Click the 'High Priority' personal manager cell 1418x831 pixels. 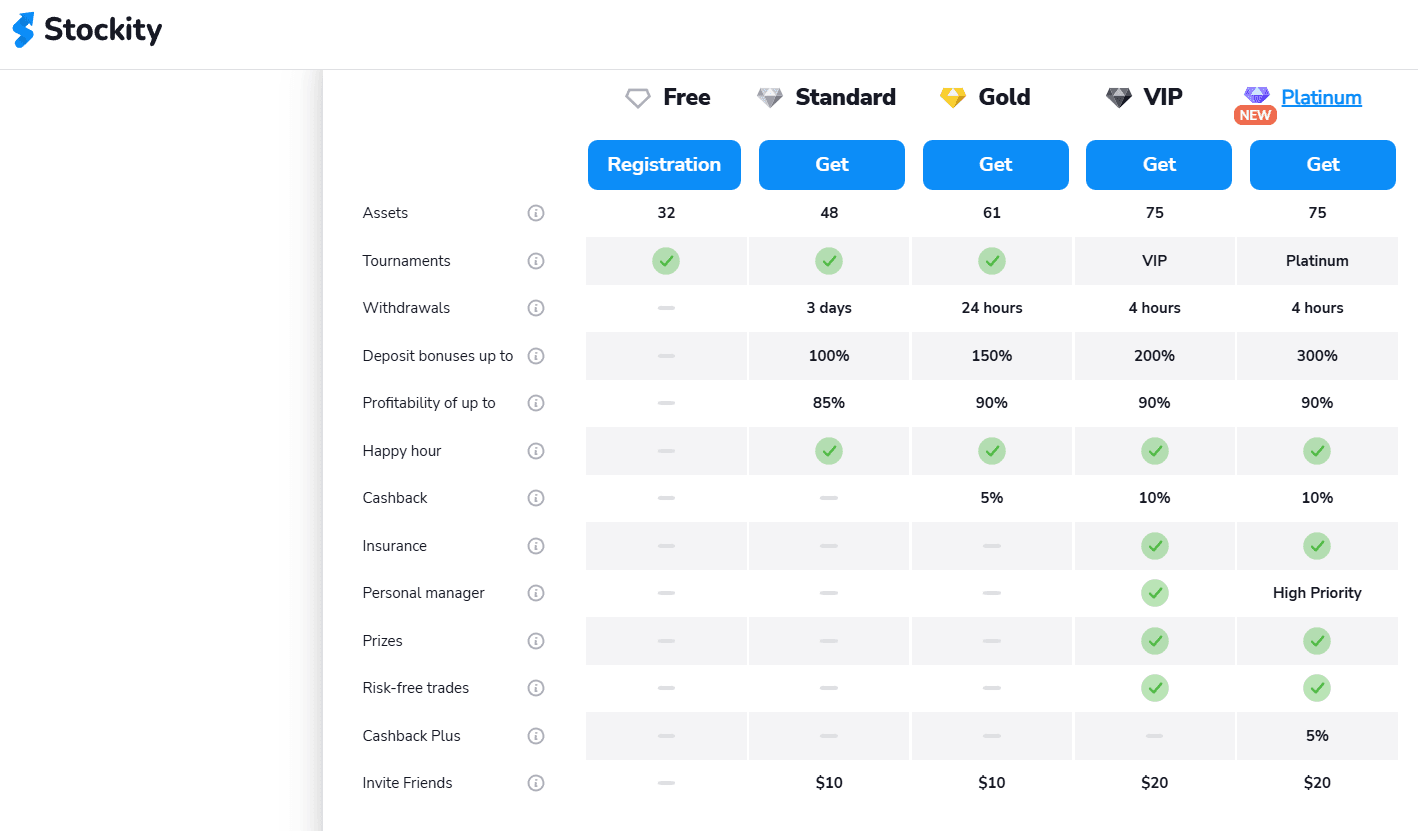click(x=1317, y=593)
